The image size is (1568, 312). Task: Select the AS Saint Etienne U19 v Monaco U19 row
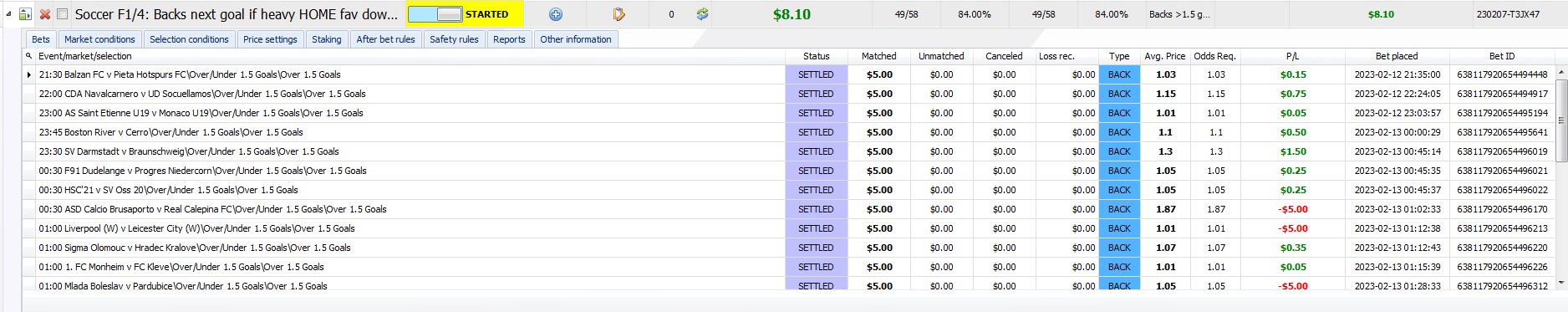tap(789, 113)
